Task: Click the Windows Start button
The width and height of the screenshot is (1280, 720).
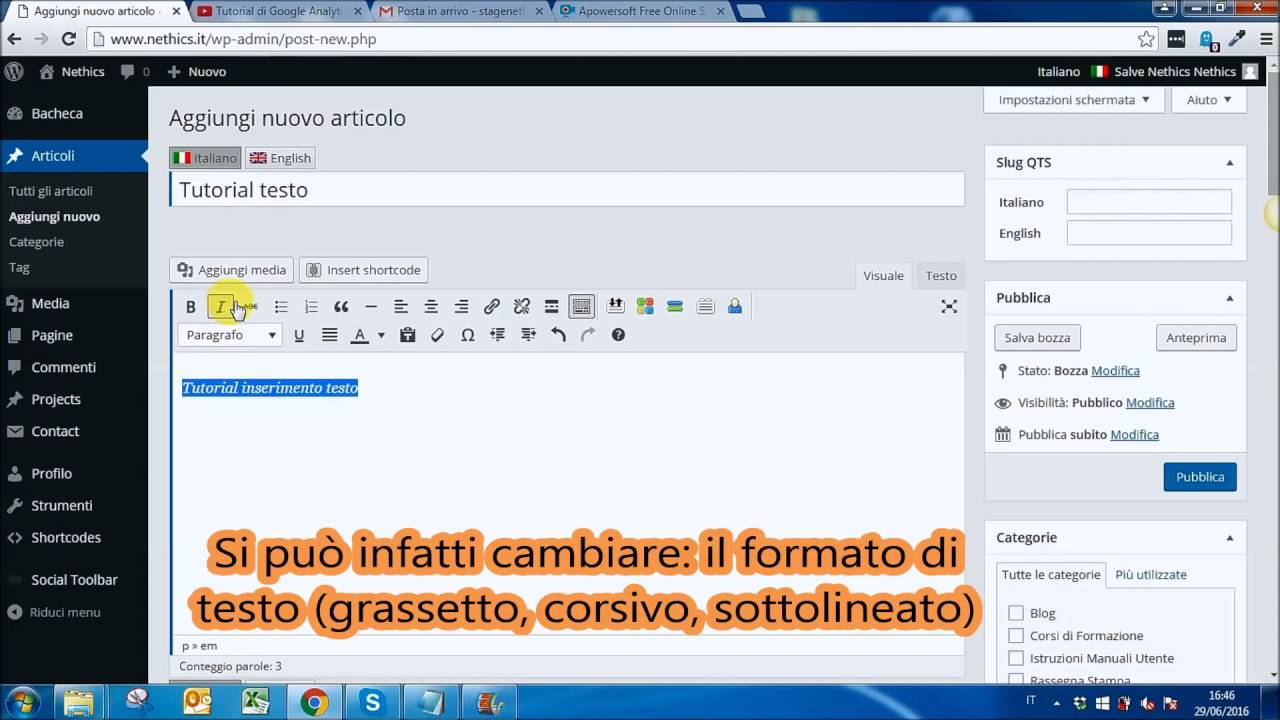Action: click(22, 701)
